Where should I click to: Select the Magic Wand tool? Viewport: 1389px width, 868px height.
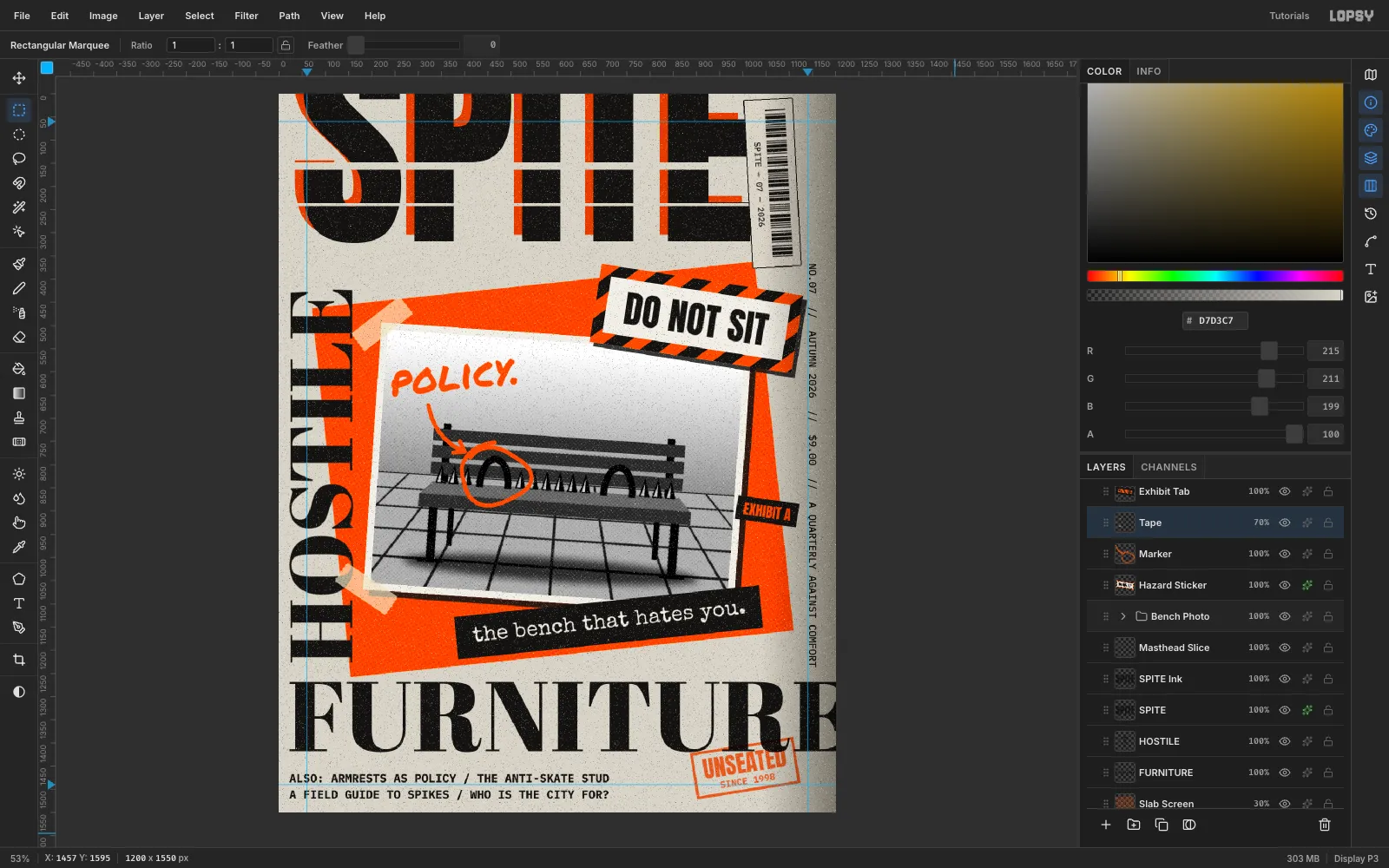tap(19, 207)
